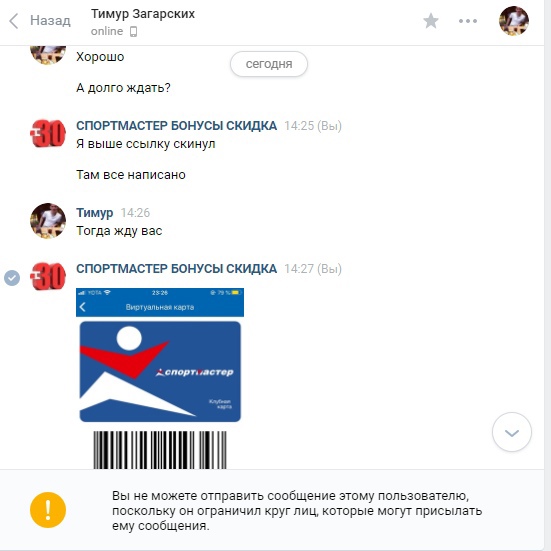The image size is (551, 551).
Task: Toggle the selected checkmark on the 14:27 message
Action: click(x=12, y=278)
